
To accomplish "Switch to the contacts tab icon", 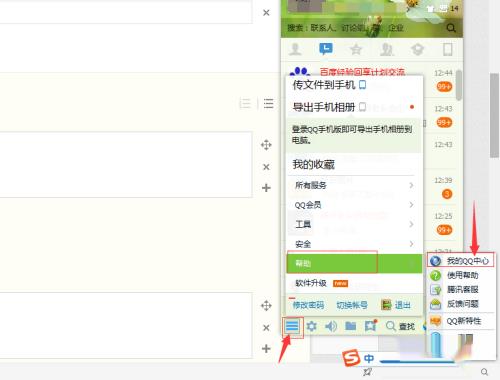I will [x=295, y=50].
